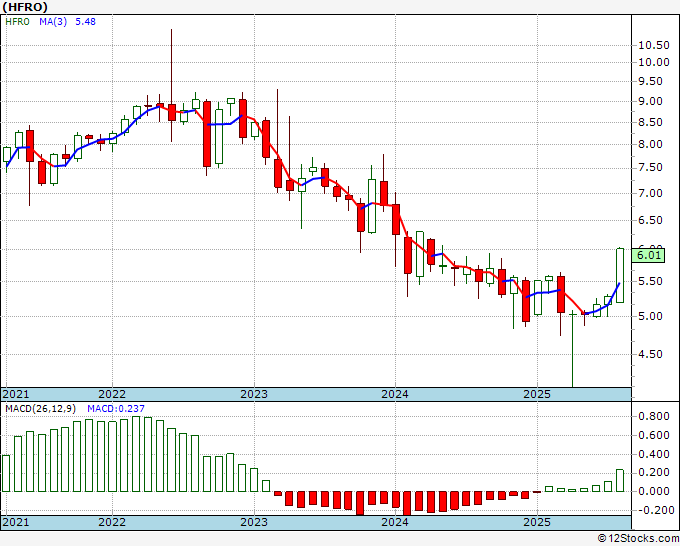Click the 10.00 price axis label

tap(654, 62)
